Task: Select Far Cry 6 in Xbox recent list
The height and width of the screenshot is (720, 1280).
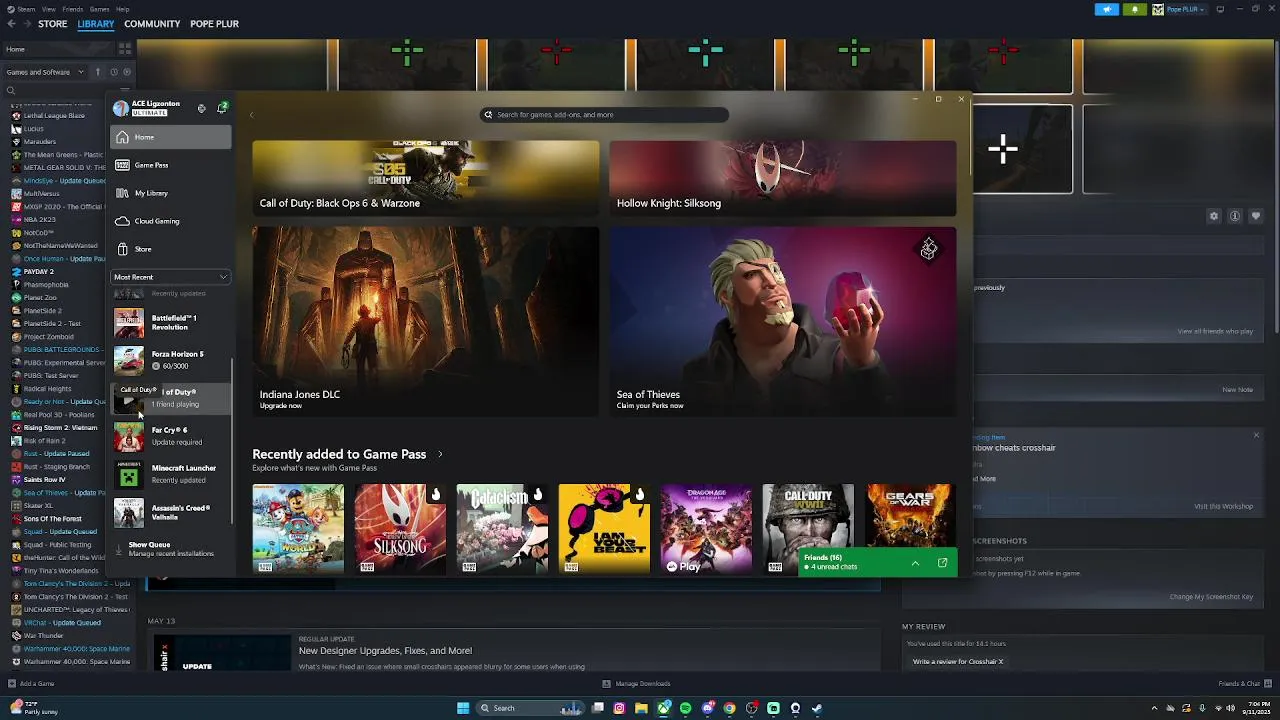Action: (x=171, y=436)
